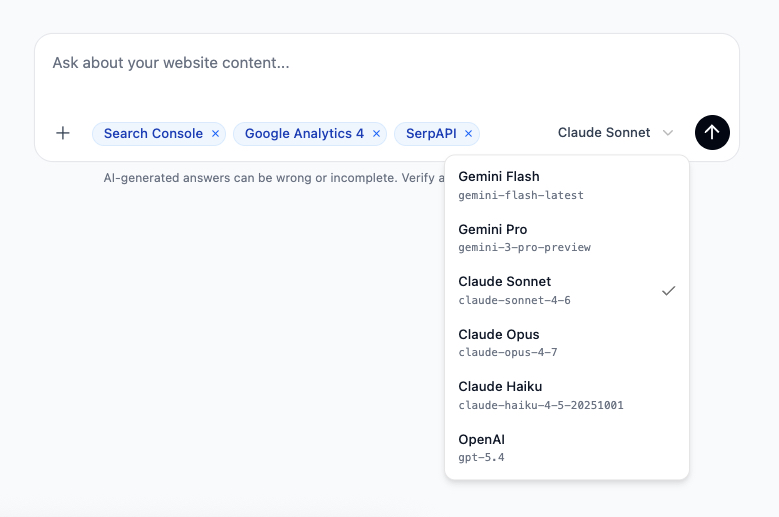Click the 'gpt-5.4' model ID text

pos(481,457)
